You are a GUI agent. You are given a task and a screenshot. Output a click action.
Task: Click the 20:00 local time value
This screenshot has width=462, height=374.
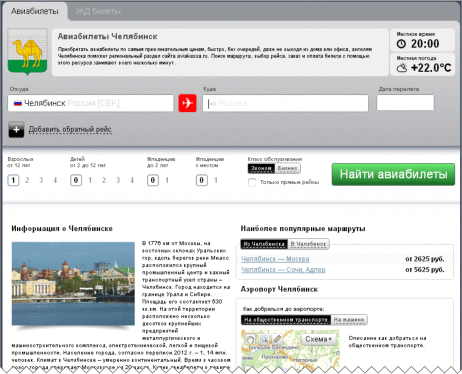[425, 44]
